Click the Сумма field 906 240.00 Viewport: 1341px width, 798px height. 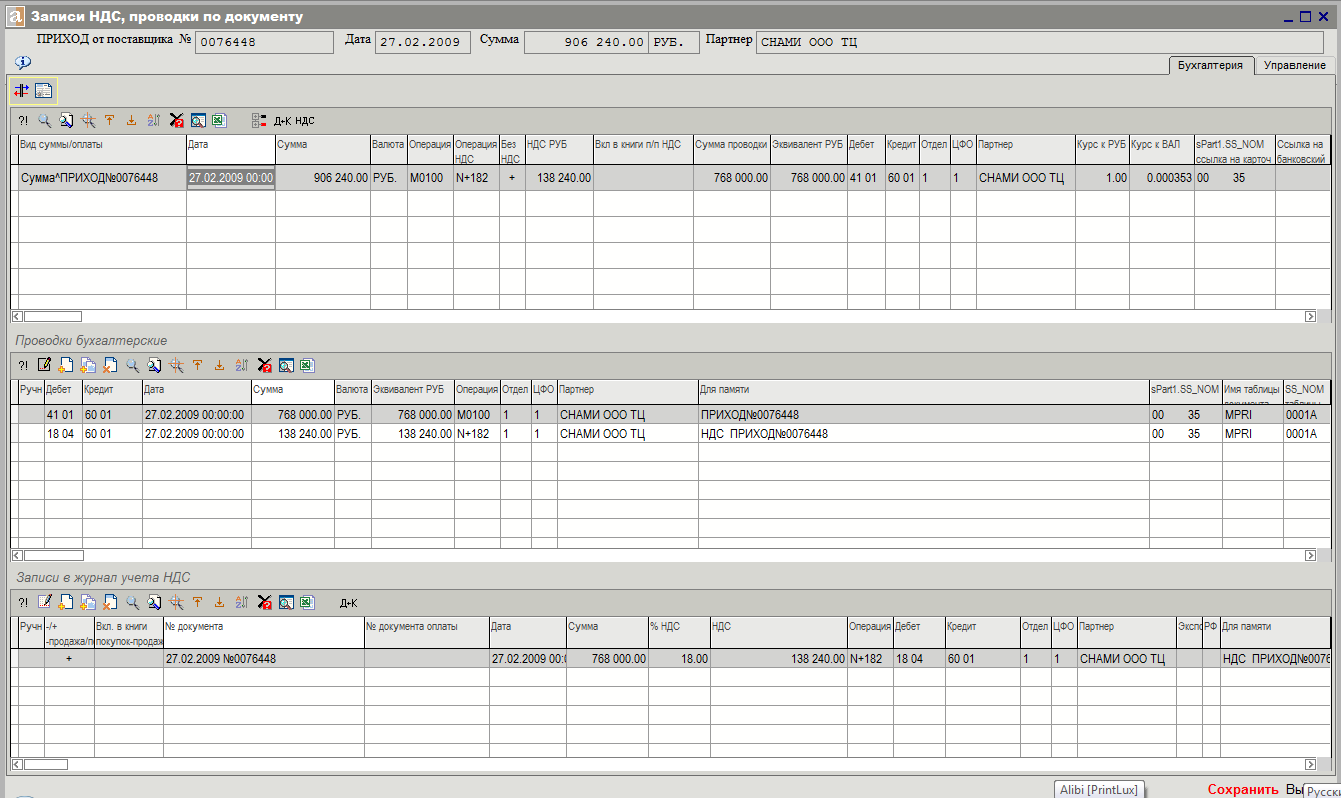(586, 42)
